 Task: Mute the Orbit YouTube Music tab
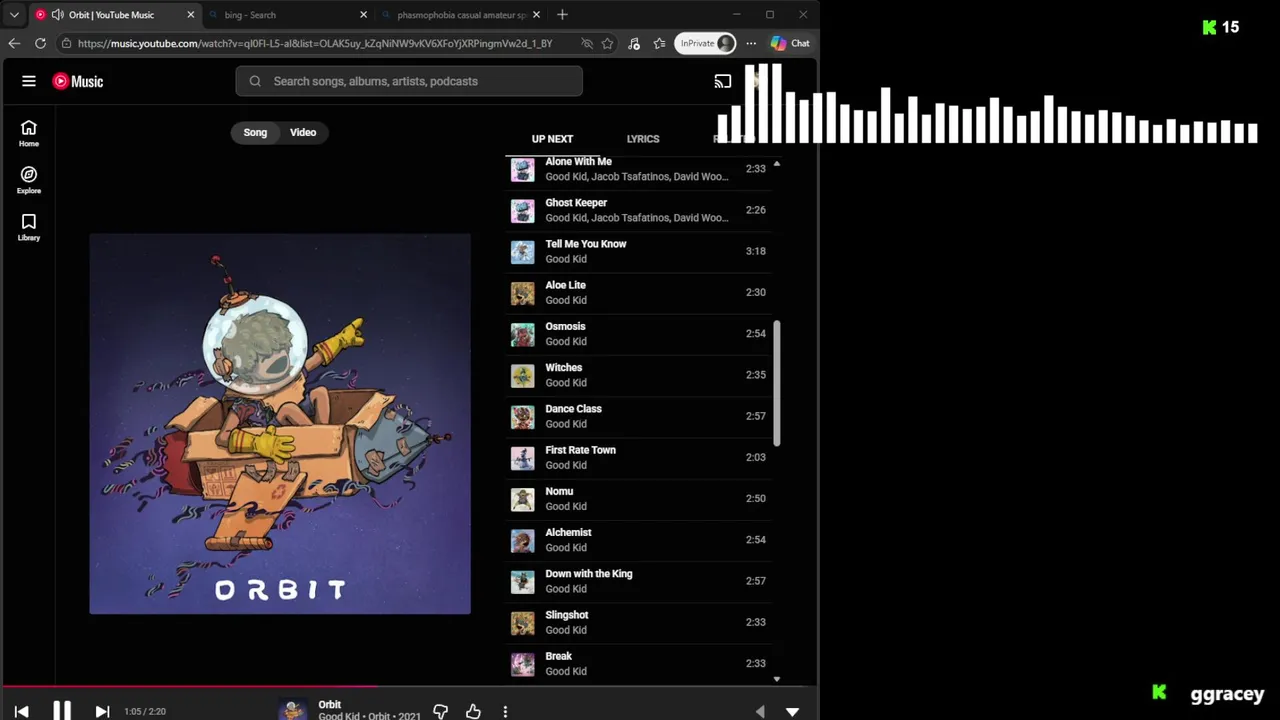click(x=57, y=15)
